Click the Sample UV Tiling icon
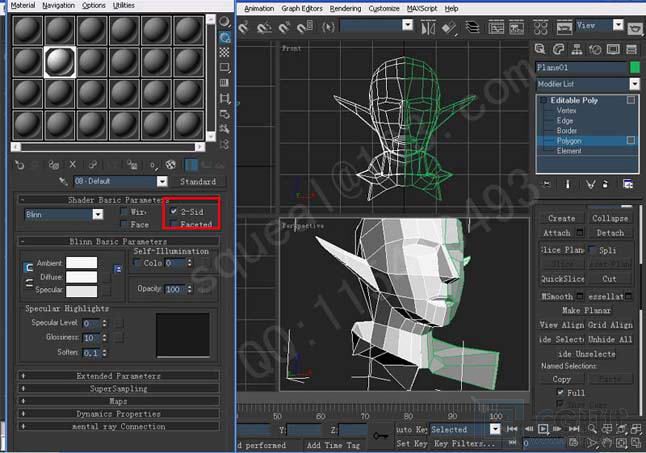 tap(225, 67)
